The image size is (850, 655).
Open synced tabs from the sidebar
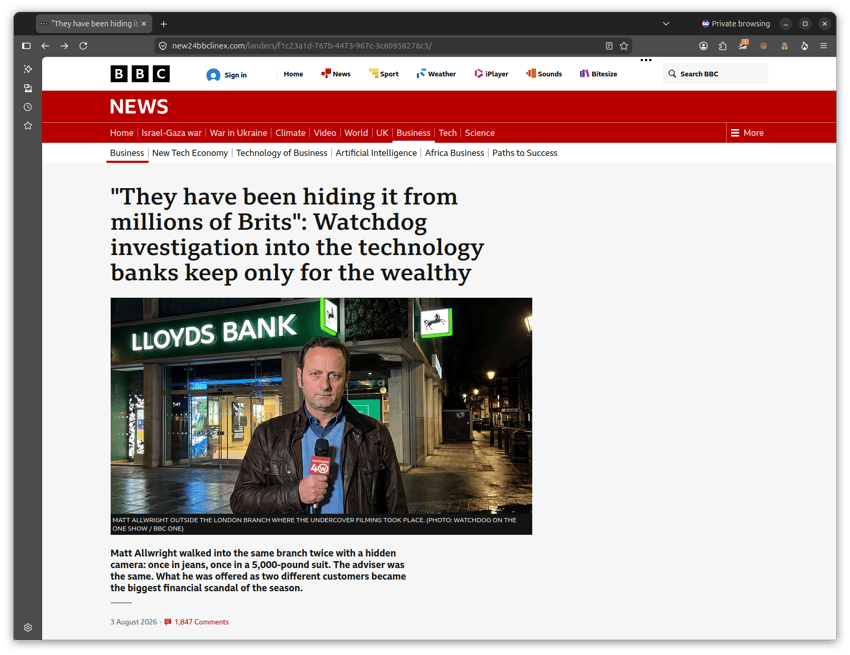28,88
